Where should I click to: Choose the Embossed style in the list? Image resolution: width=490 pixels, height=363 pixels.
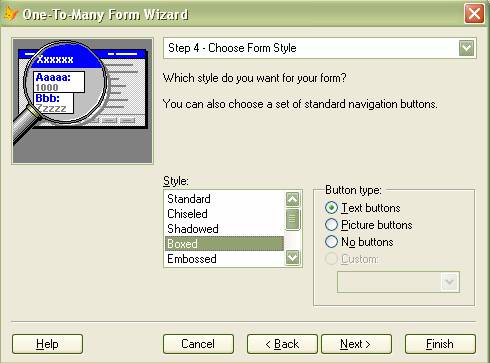click(224, 259)
